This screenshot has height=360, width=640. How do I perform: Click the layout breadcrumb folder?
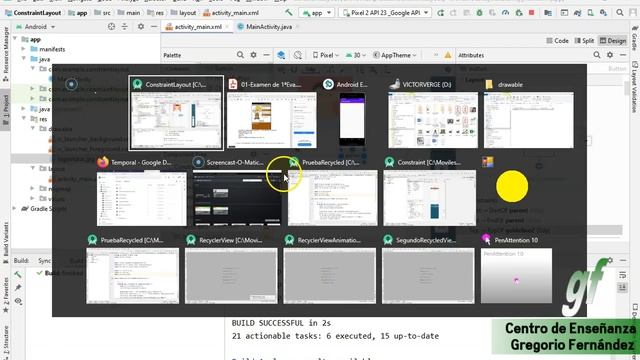click(183, 13)
